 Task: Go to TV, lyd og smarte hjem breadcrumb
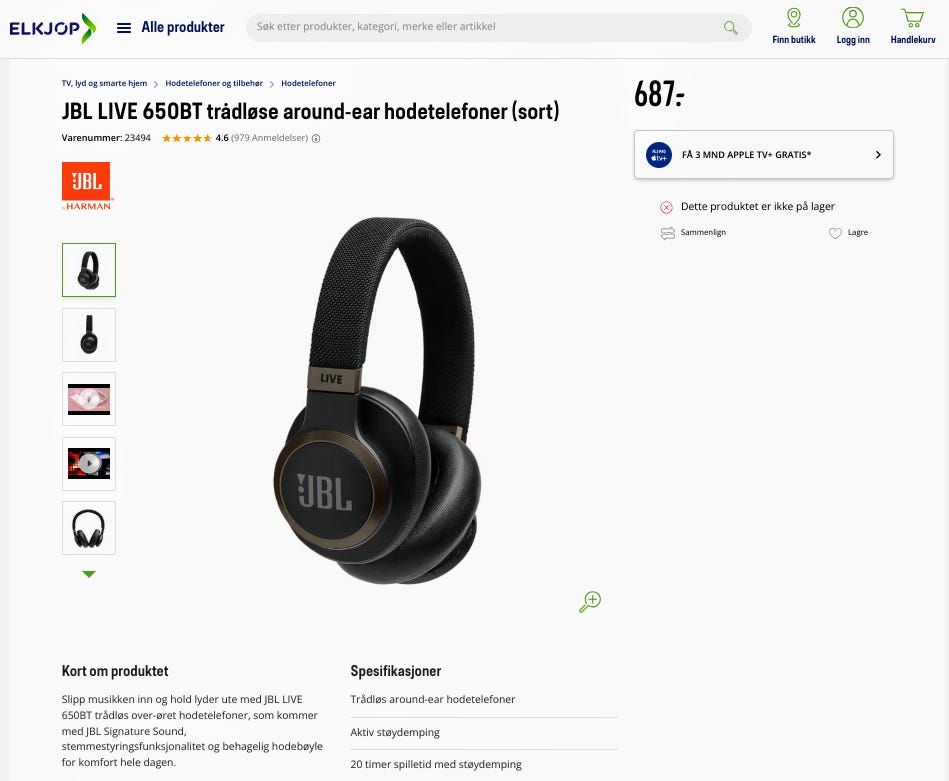click(x=104, y=84)
